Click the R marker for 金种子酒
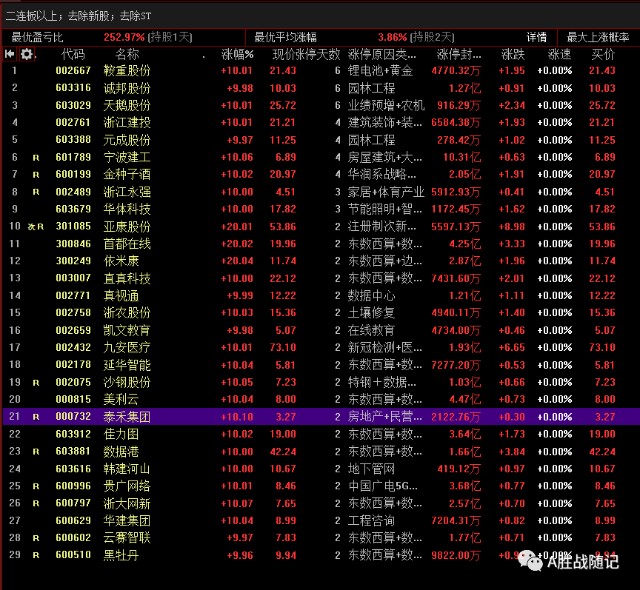Screen dimensions: 640x590 tap(36, 175)
